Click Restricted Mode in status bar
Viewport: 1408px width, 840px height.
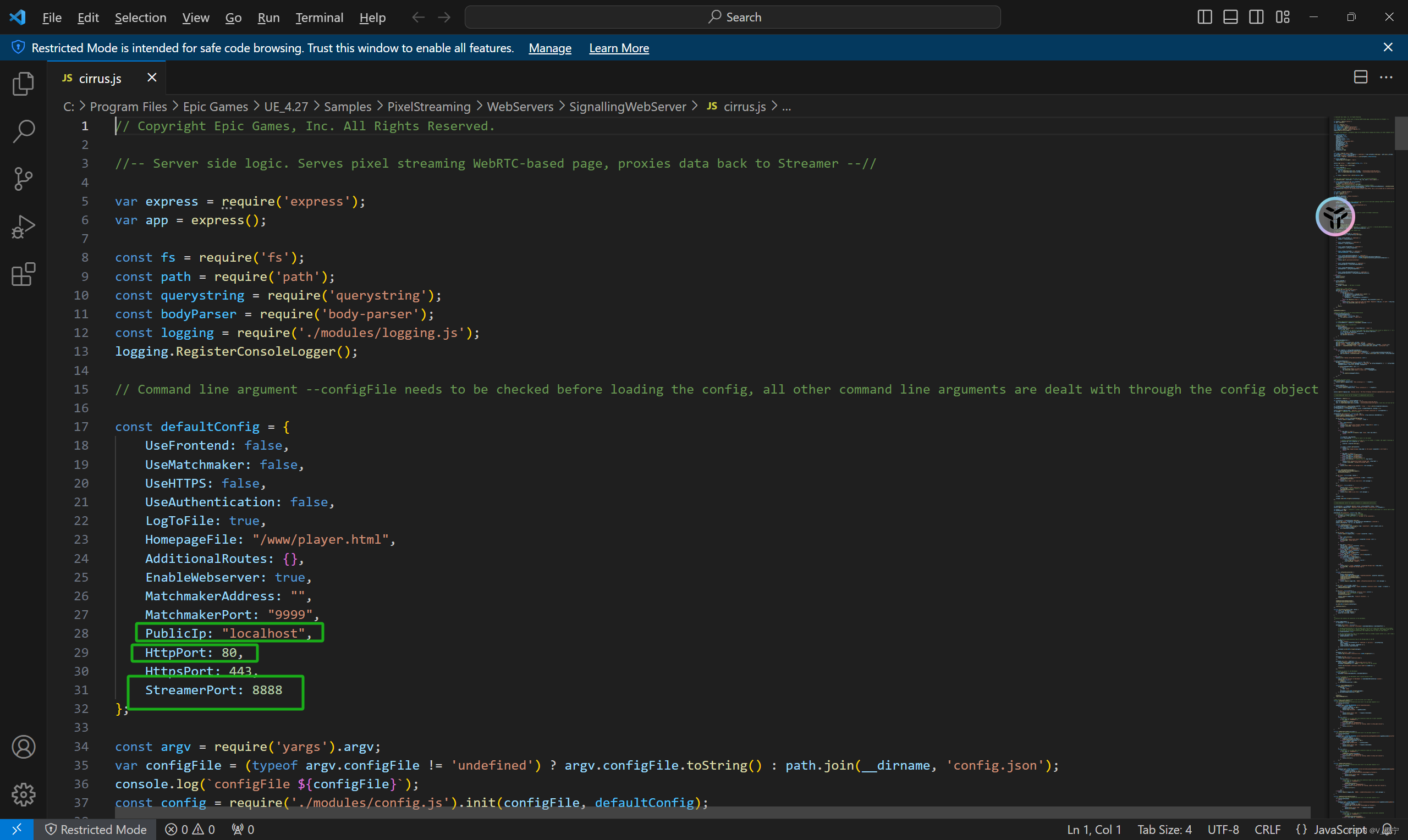point(96,829)
